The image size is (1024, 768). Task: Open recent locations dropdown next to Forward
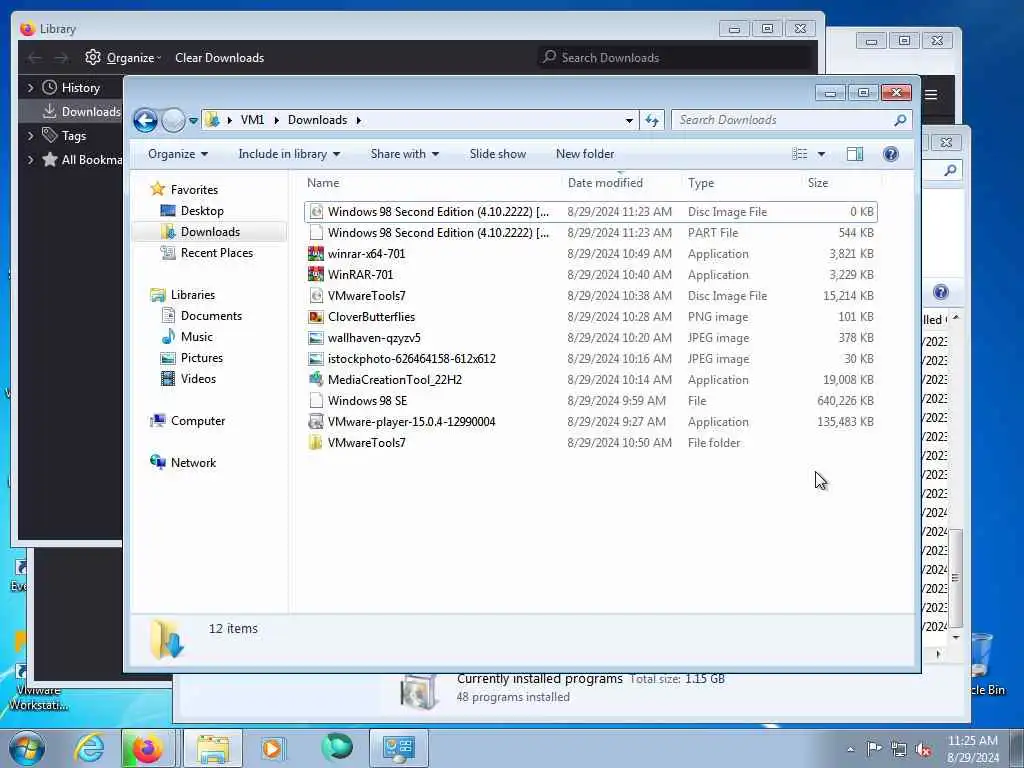point(193,120)
